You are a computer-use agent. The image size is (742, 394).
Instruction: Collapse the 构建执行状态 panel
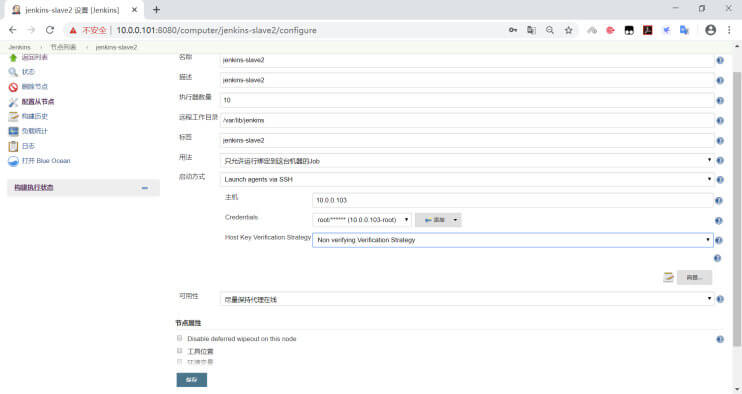[145, 188]
